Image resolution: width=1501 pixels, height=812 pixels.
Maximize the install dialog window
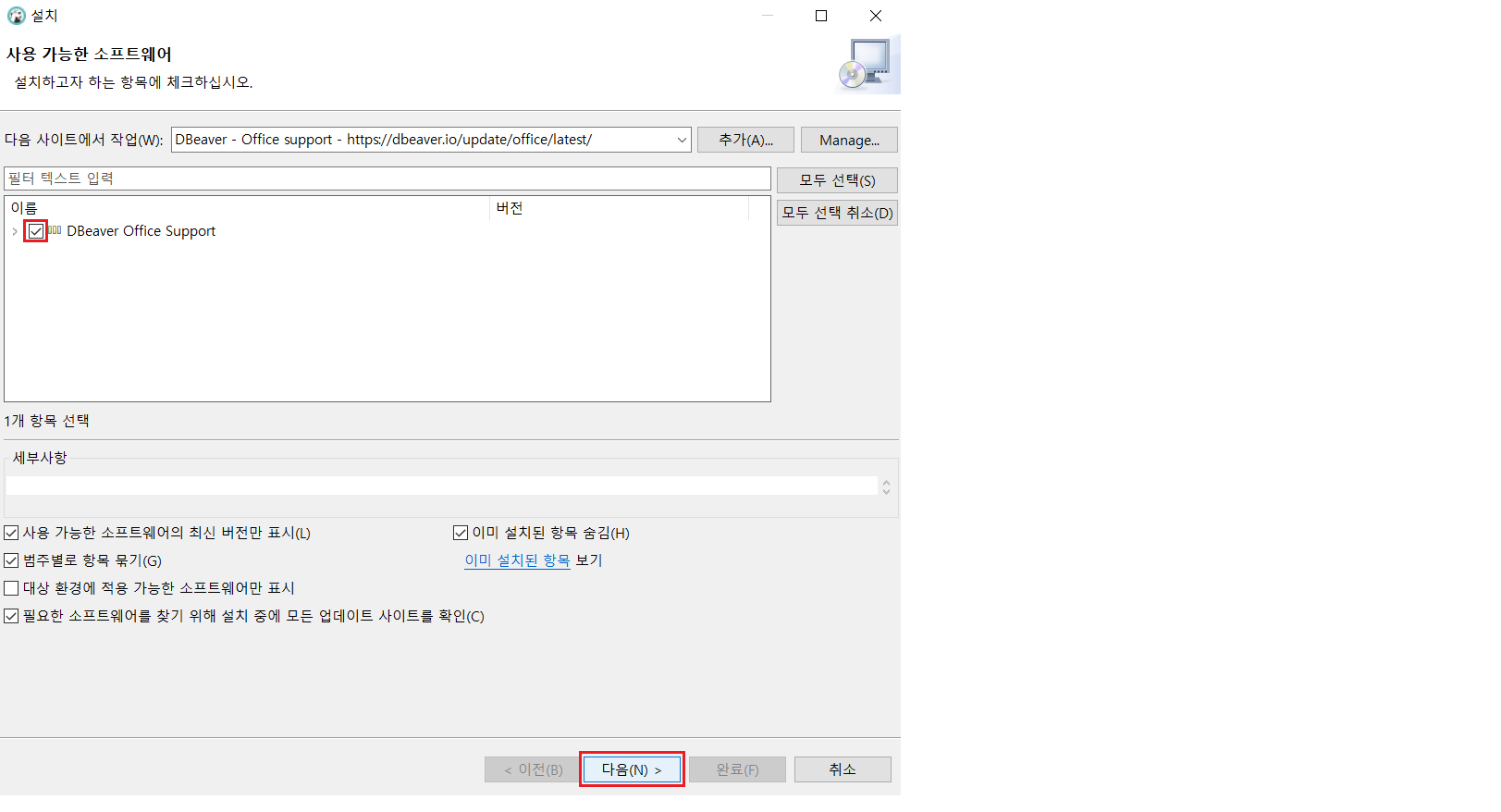pyautogui.click(x=820, y=16)
